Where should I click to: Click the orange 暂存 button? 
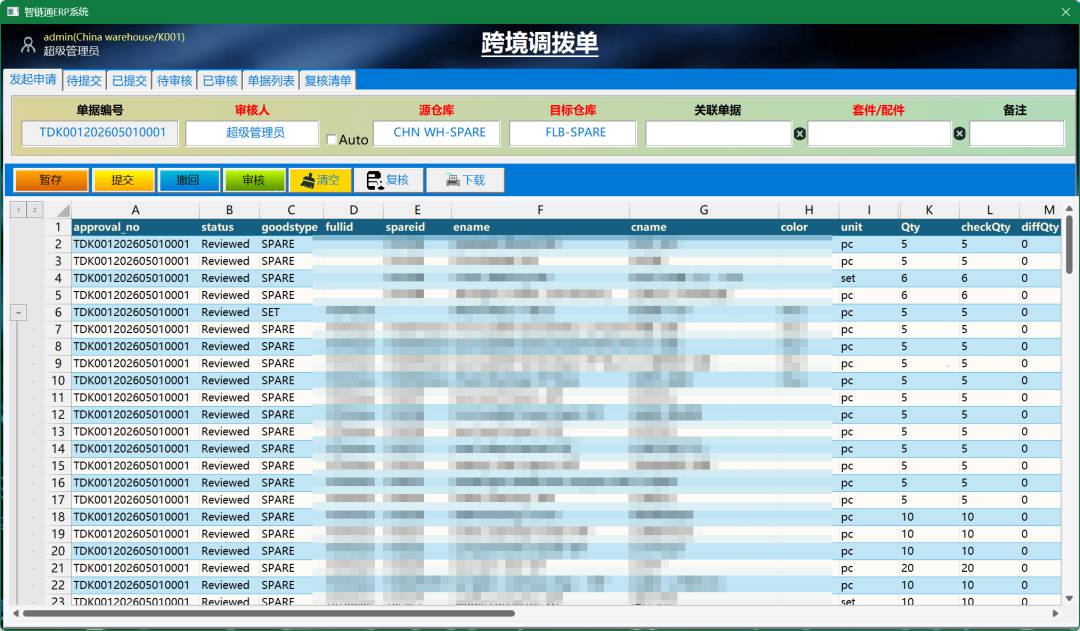[51, 180]
